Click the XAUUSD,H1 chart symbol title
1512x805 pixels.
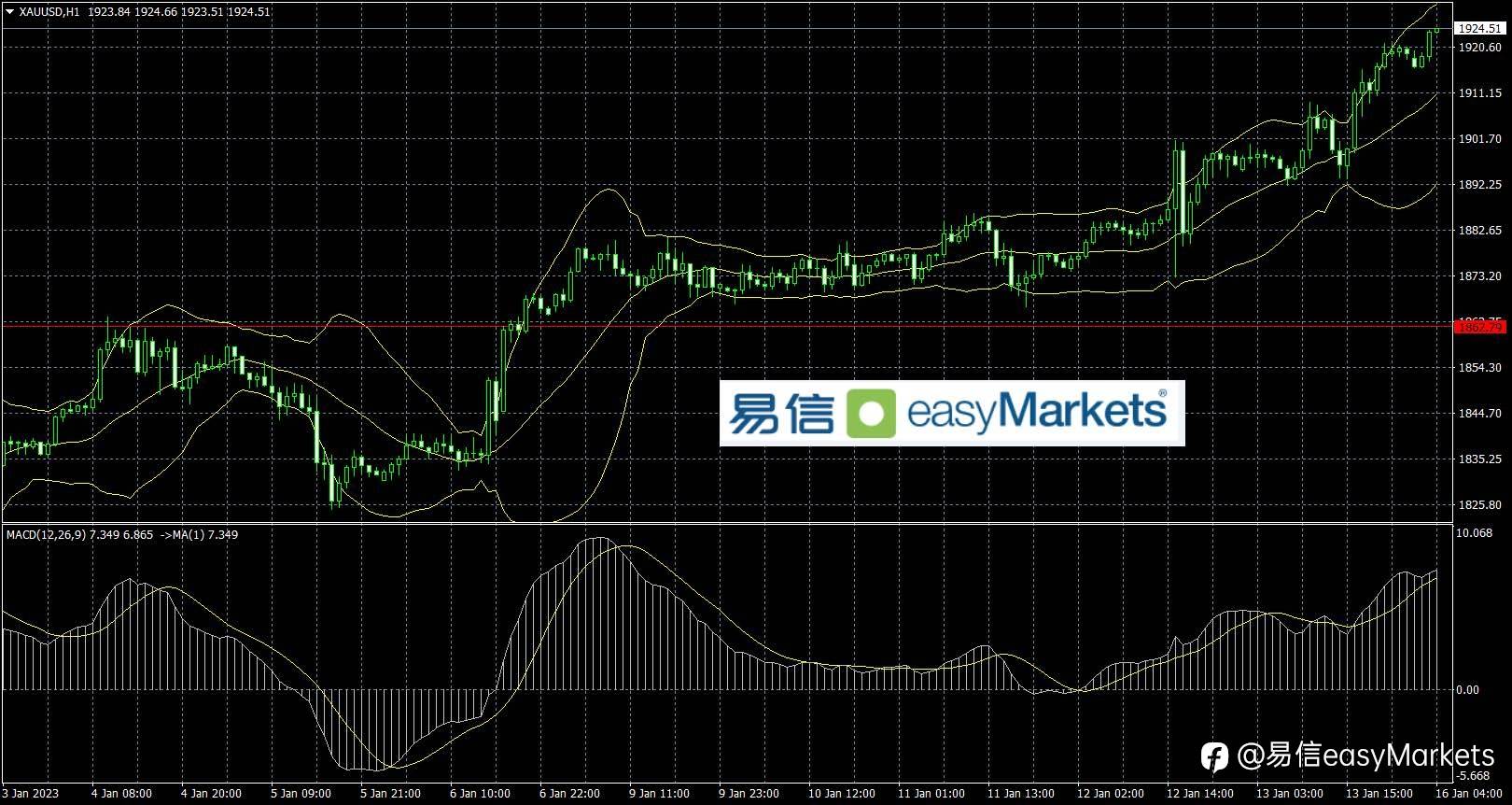pos(49,12)
